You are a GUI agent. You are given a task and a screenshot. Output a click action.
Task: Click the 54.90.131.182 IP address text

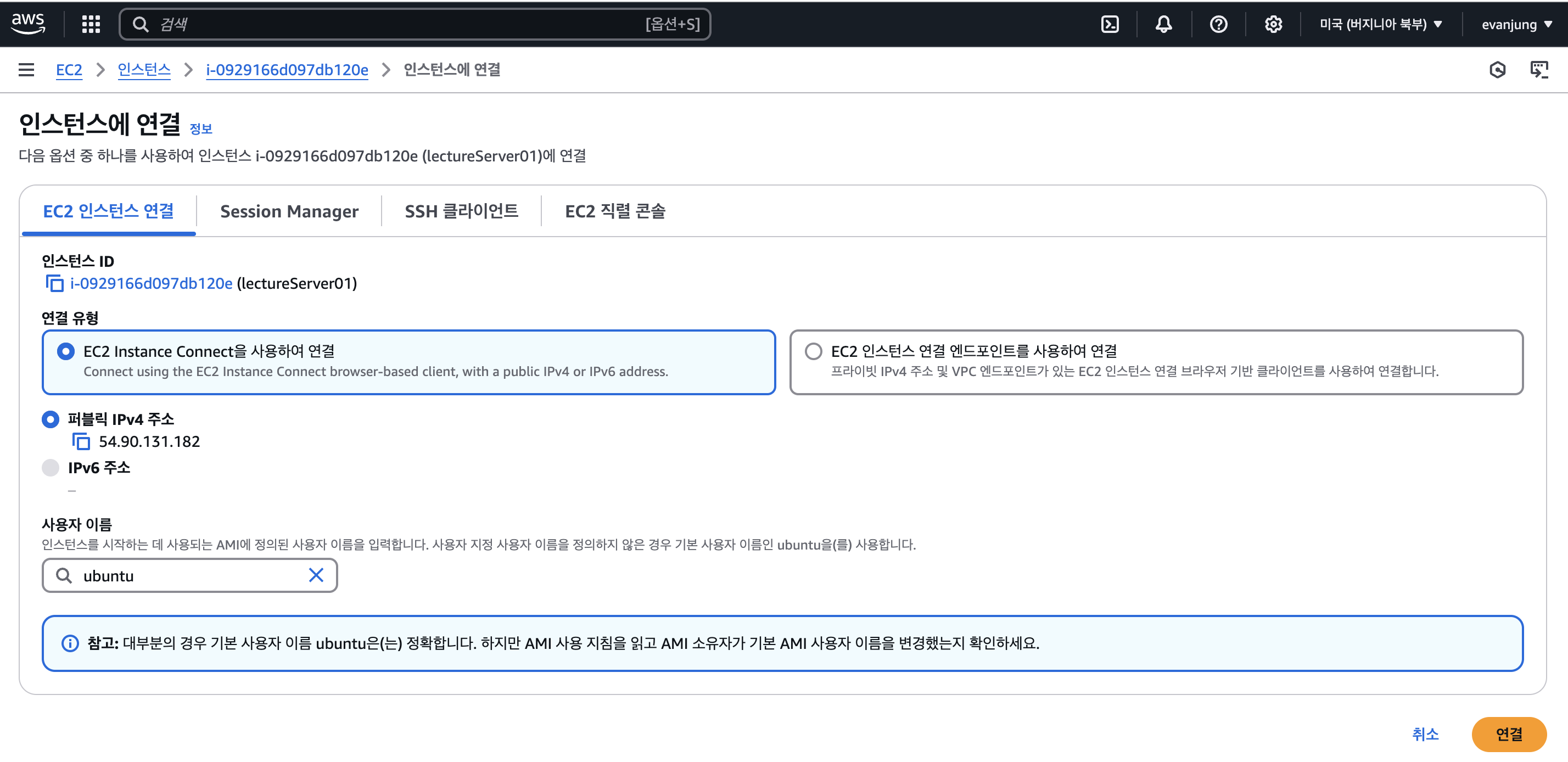[x=149, y=441]
